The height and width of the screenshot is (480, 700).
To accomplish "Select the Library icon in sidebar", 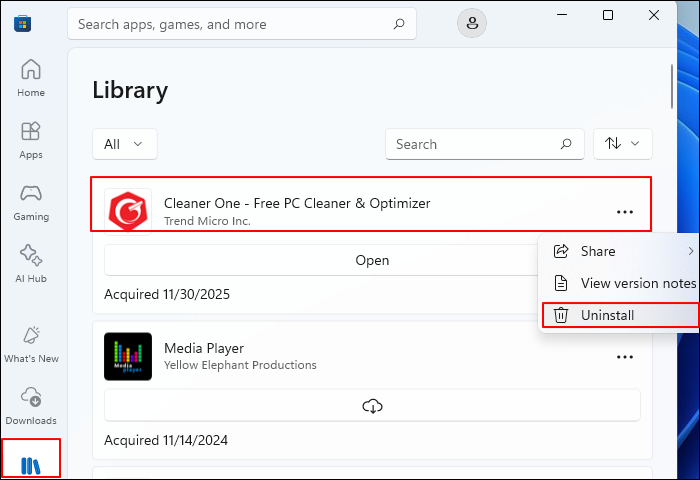I will click(x=31, y=465).
